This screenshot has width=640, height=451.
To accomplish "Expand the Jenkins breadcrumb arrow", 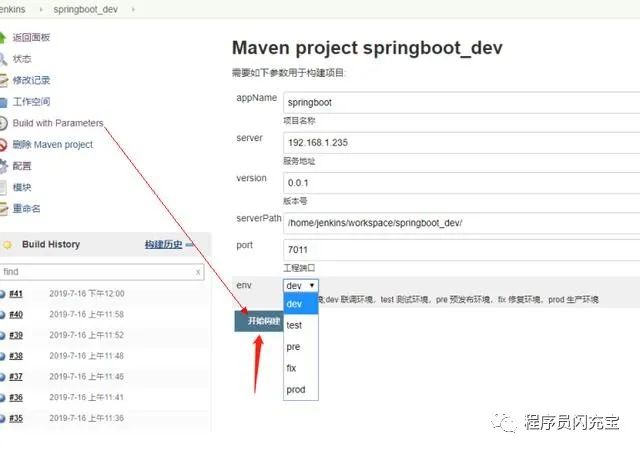I will pyautogui.click(x=40, y=9).
